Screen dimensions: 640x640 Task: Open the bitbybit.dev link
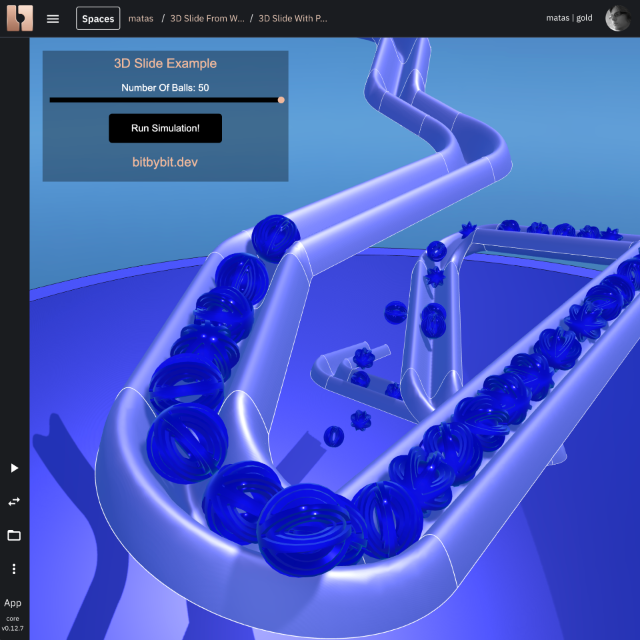point(165,162)
